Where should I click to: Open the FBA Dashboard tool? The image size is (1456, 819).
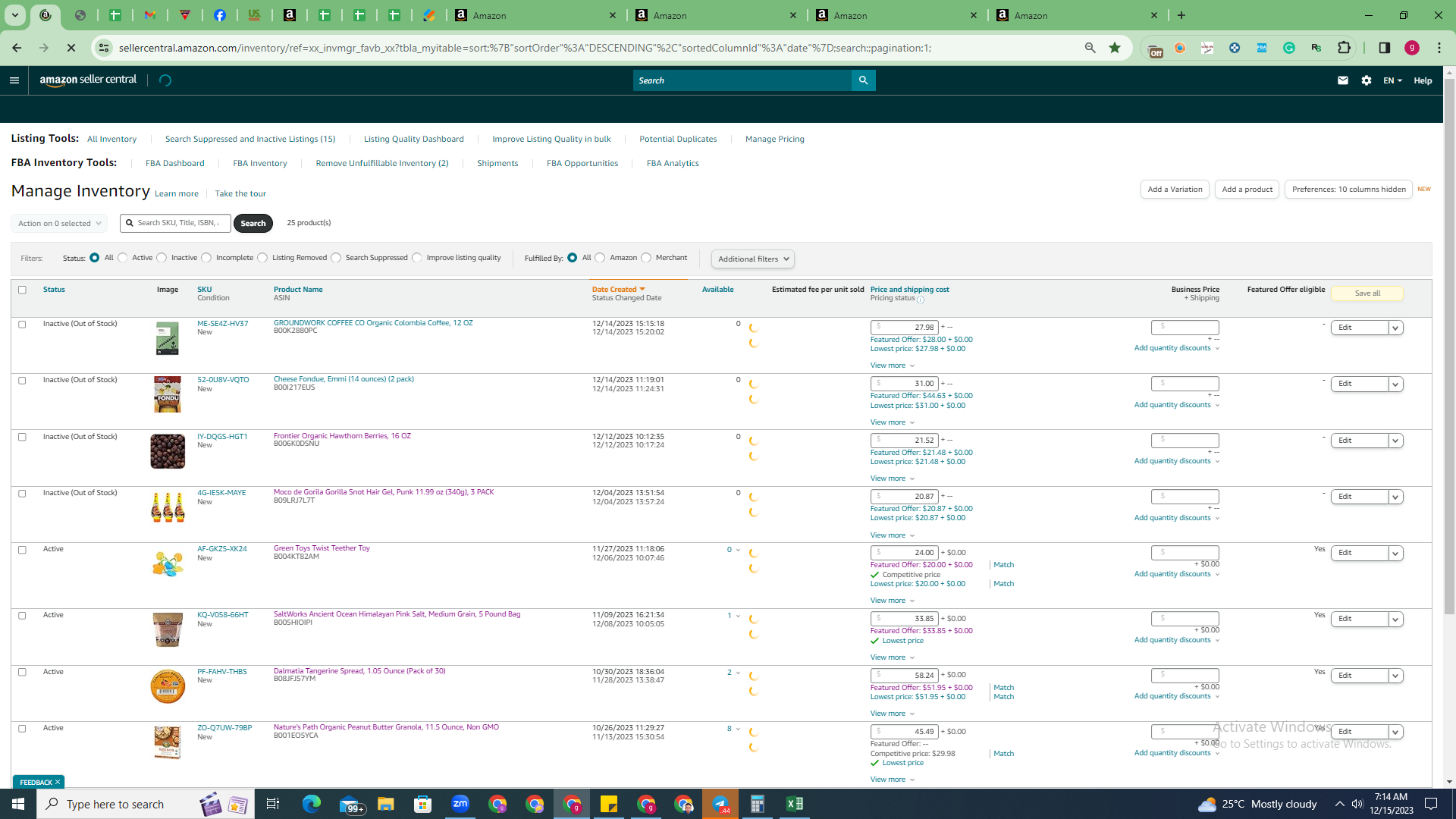174,163
